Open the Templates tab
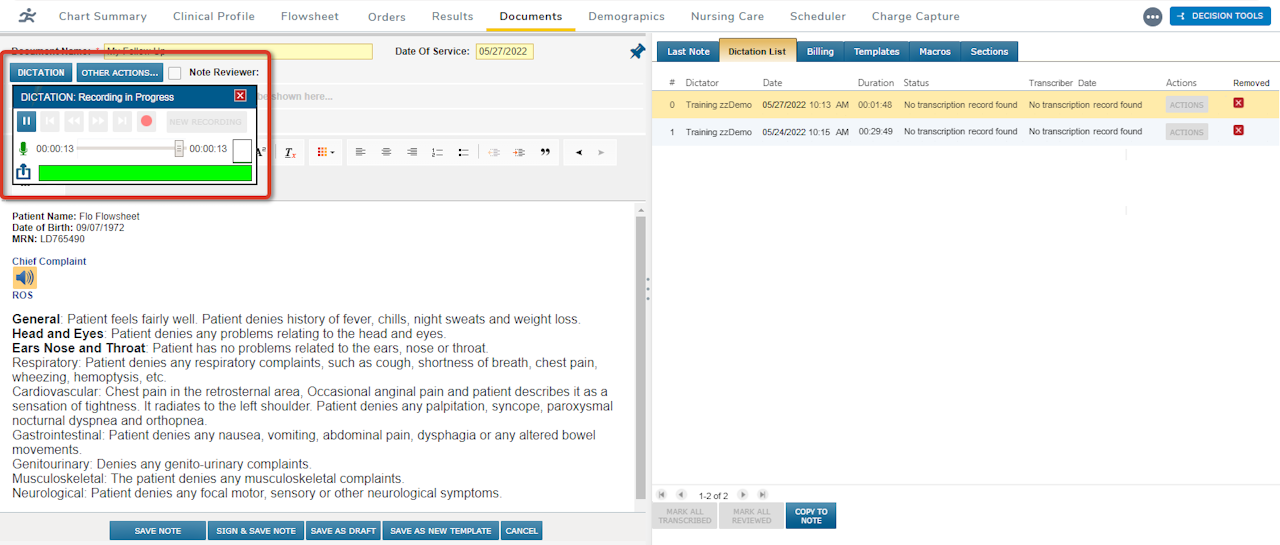Image resolution: width=1280 pixels, height=545 pixels. pyautogui.click(x=877, y=51)
